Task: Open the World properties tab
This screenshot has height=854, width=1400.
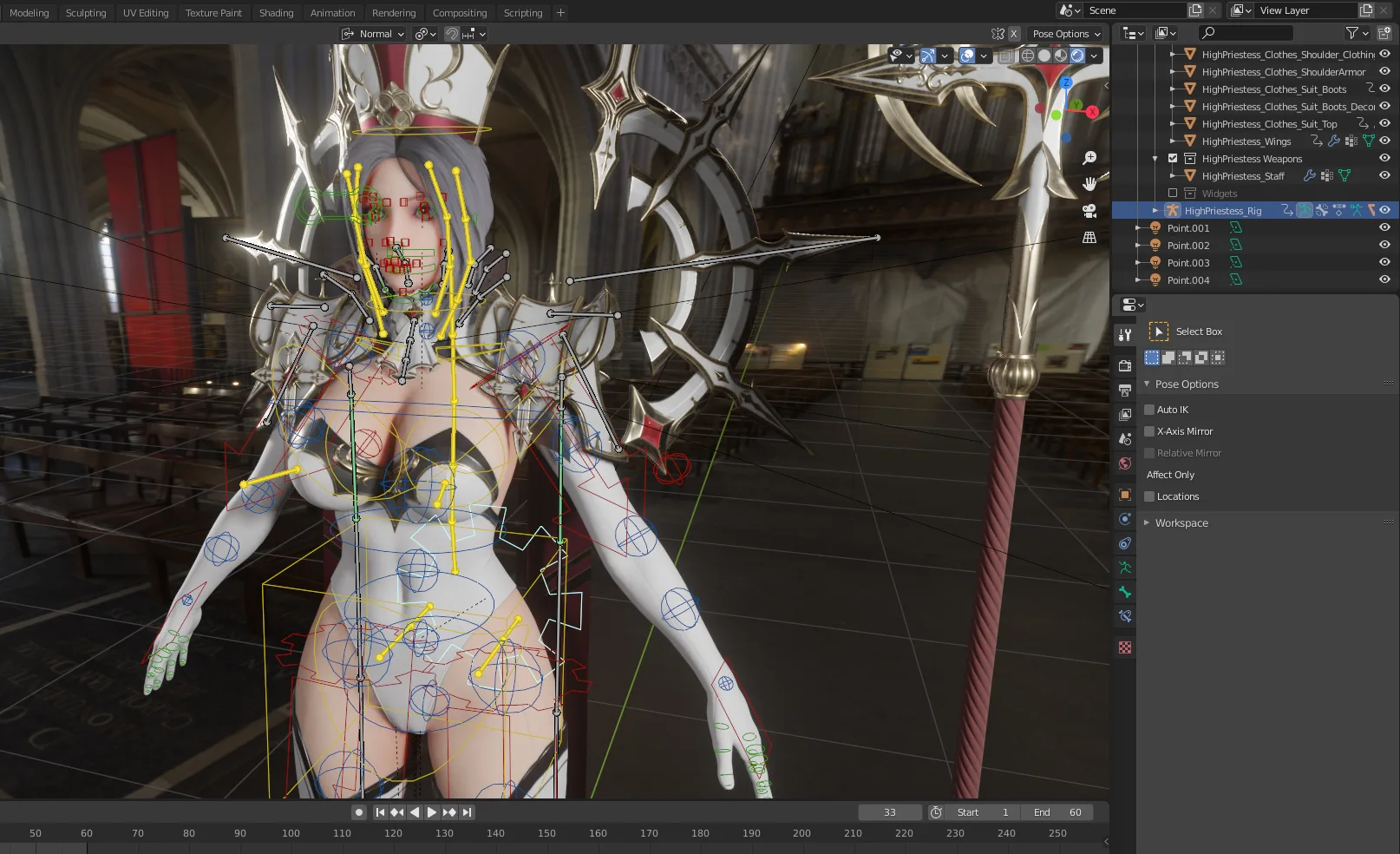Action: [x=1125, y=463]
